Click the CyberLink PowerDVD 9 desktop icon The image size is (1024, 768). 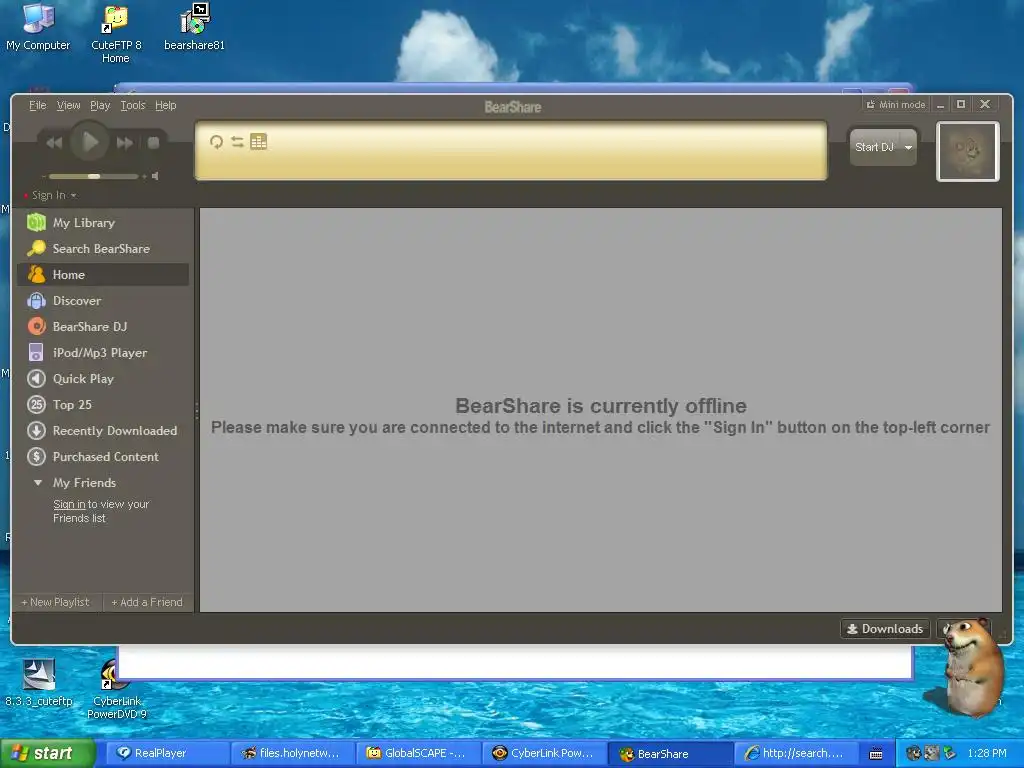pyautogui.click(x=117, y=690)
